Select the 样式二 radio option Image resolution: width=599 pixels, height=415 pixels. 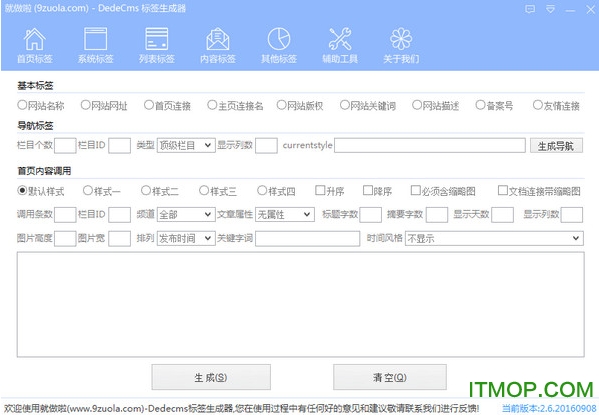pyautogui.click(x=146, y=190)
